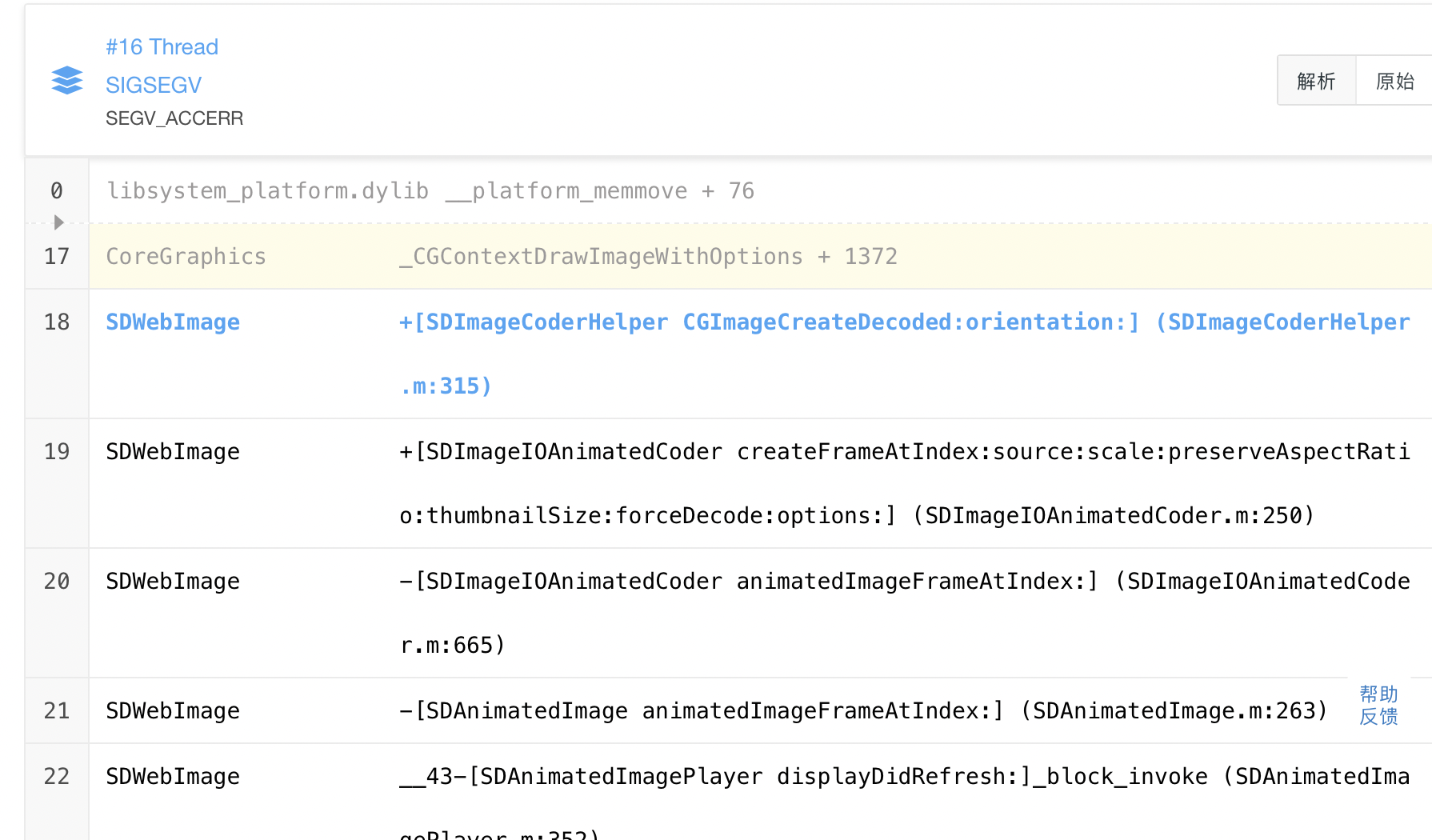Click the frame number 18 cell
This screenshot has height=840, width=1432.
[x=57, y=322]
